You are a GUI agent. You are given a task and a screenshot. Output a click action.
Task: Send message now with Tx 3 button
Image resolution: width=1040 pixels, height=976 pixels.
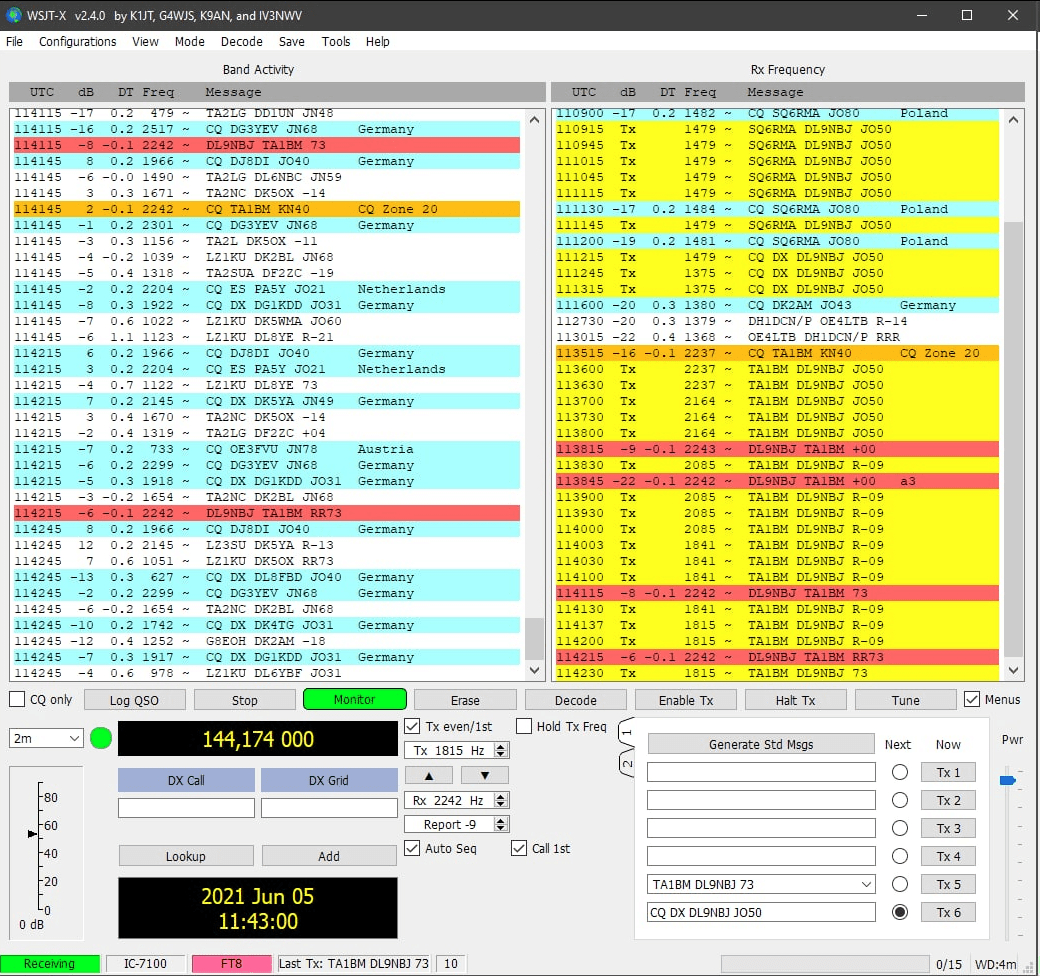948,828
